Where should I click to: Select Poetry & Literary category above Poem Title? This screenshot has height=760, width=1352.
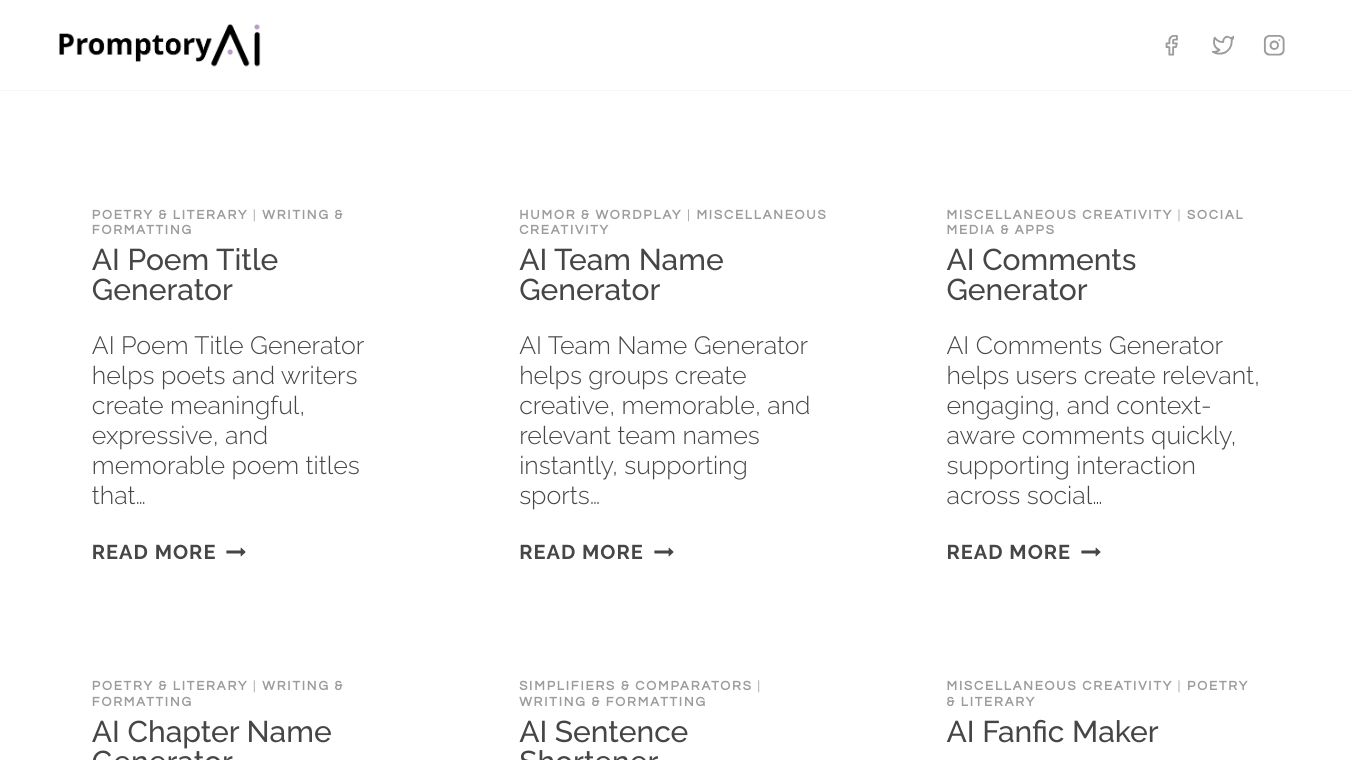point(169,215)
